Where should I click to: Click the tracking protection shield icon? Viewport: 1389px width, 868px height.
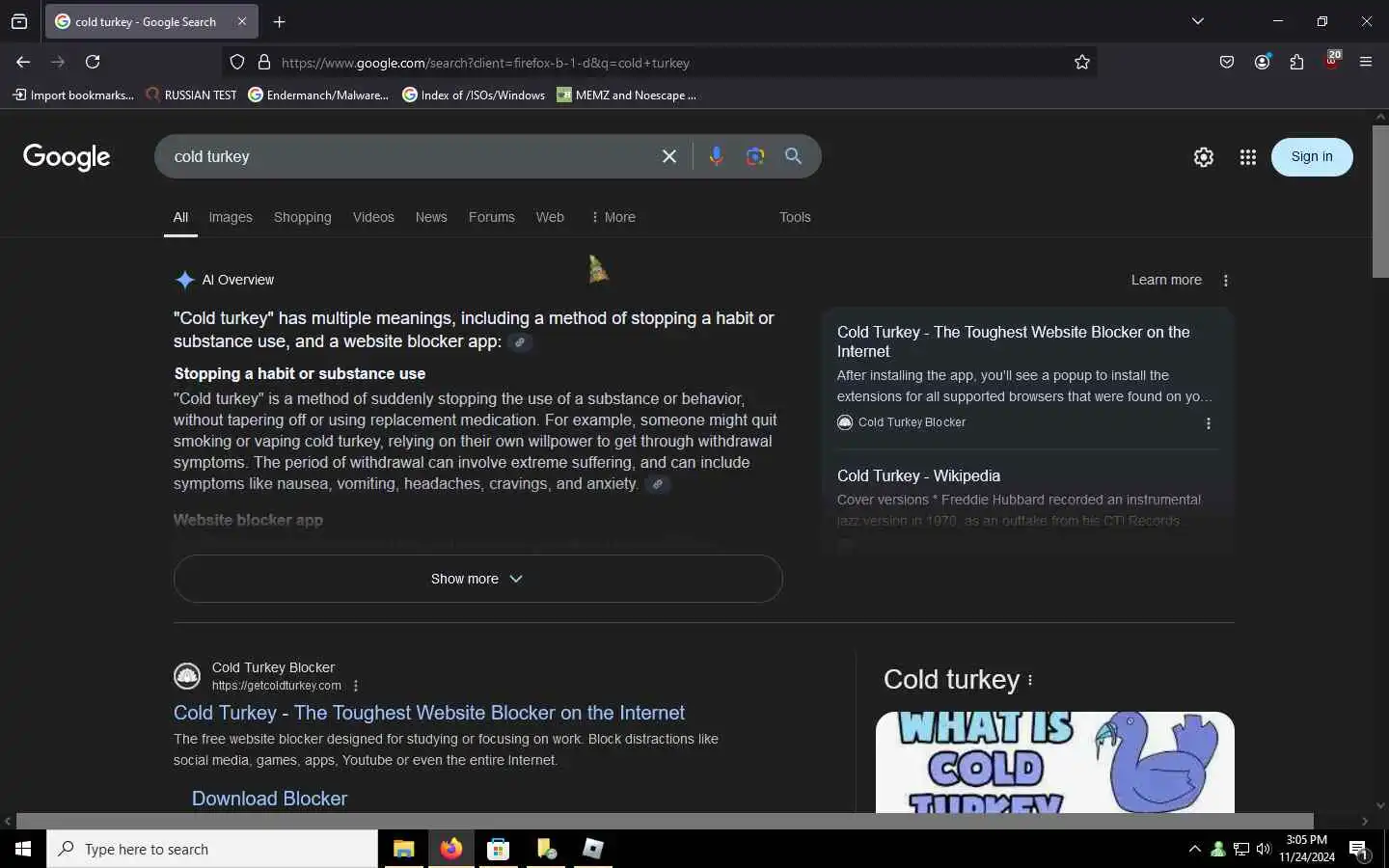[237, 63]
